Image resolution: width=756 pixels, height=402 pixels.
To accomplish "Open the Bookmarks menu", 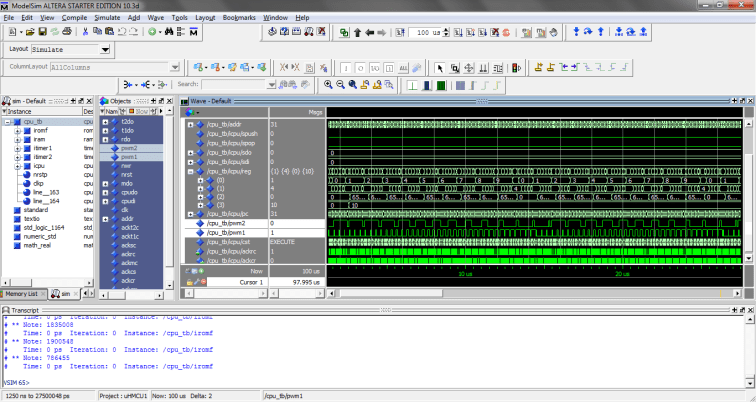I will (239, 18).
